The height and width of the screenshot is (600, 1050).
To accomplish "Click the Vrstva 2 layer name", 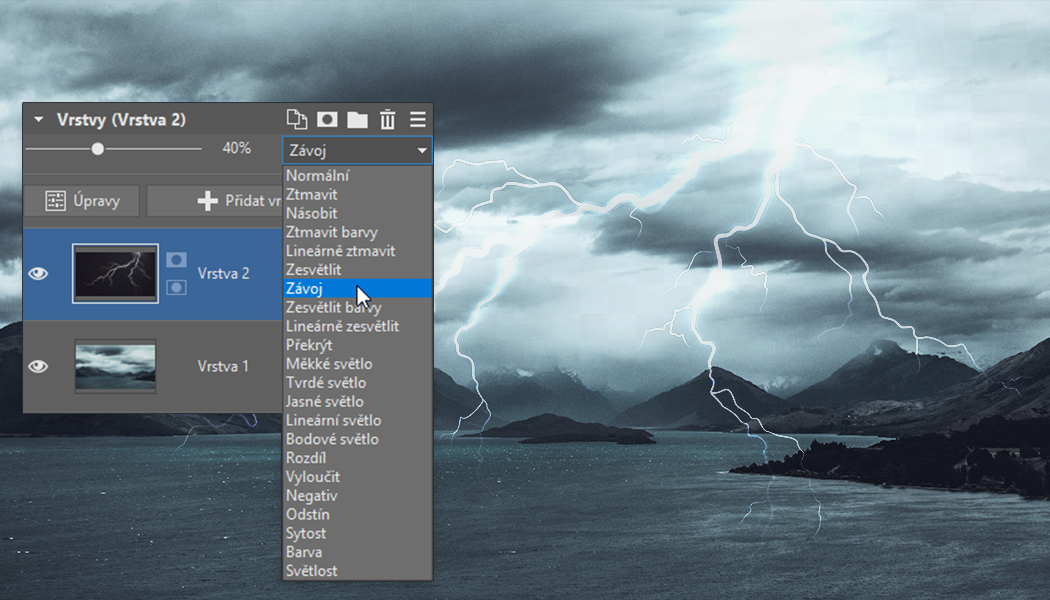I will click(223, 273).
